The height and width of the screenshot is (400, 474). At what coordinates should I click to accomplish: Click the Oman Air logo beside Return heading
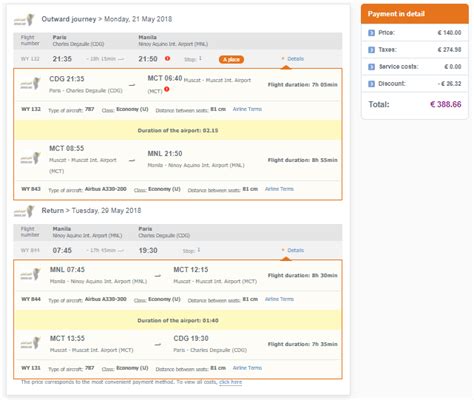24,211
